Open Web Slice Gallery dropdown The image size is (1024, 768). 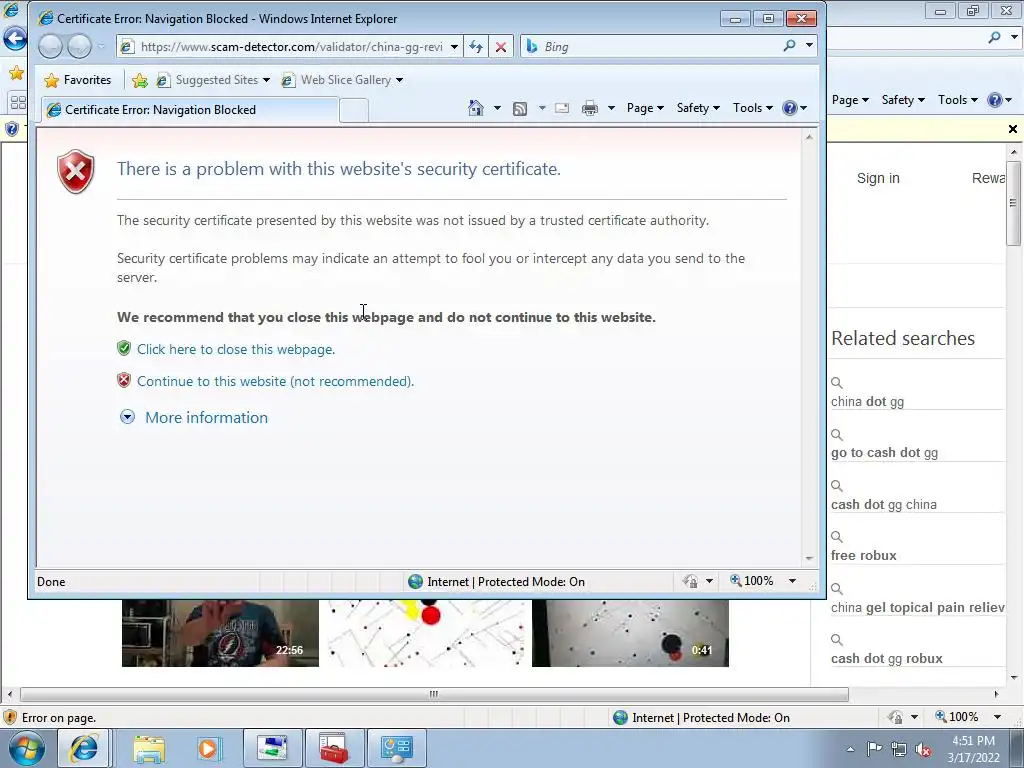[399, 80]
